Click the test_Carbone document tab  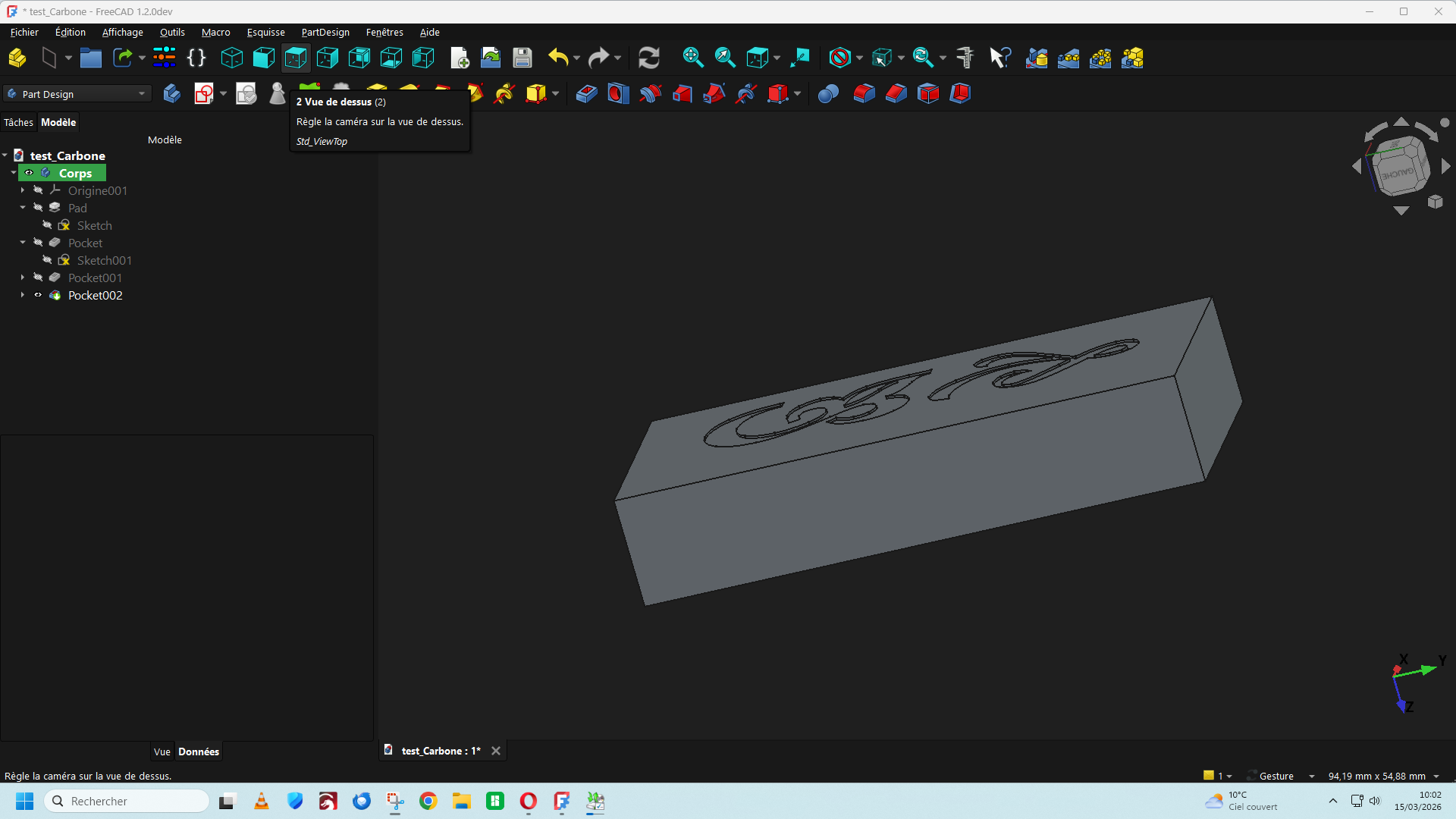440,751
